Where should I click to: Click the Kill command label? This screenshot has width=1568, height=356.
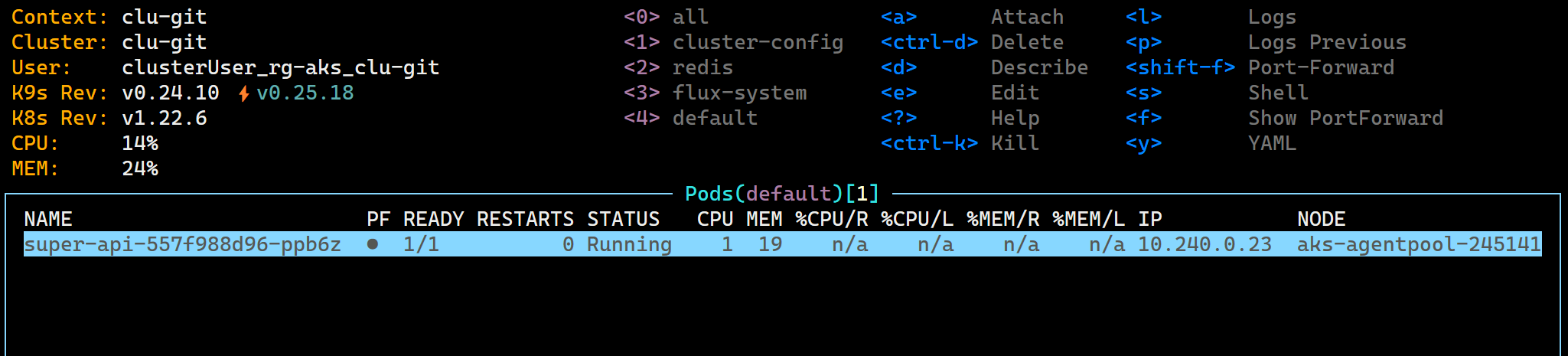tap(1015, 143)
